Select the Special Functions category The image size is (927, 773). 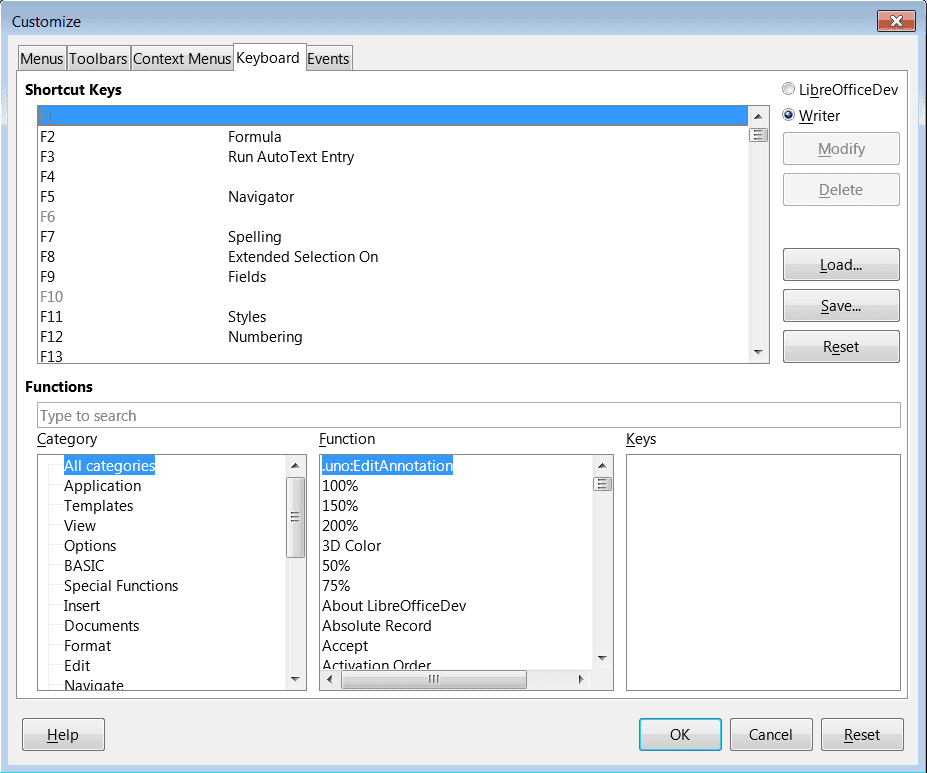point(121,586)
